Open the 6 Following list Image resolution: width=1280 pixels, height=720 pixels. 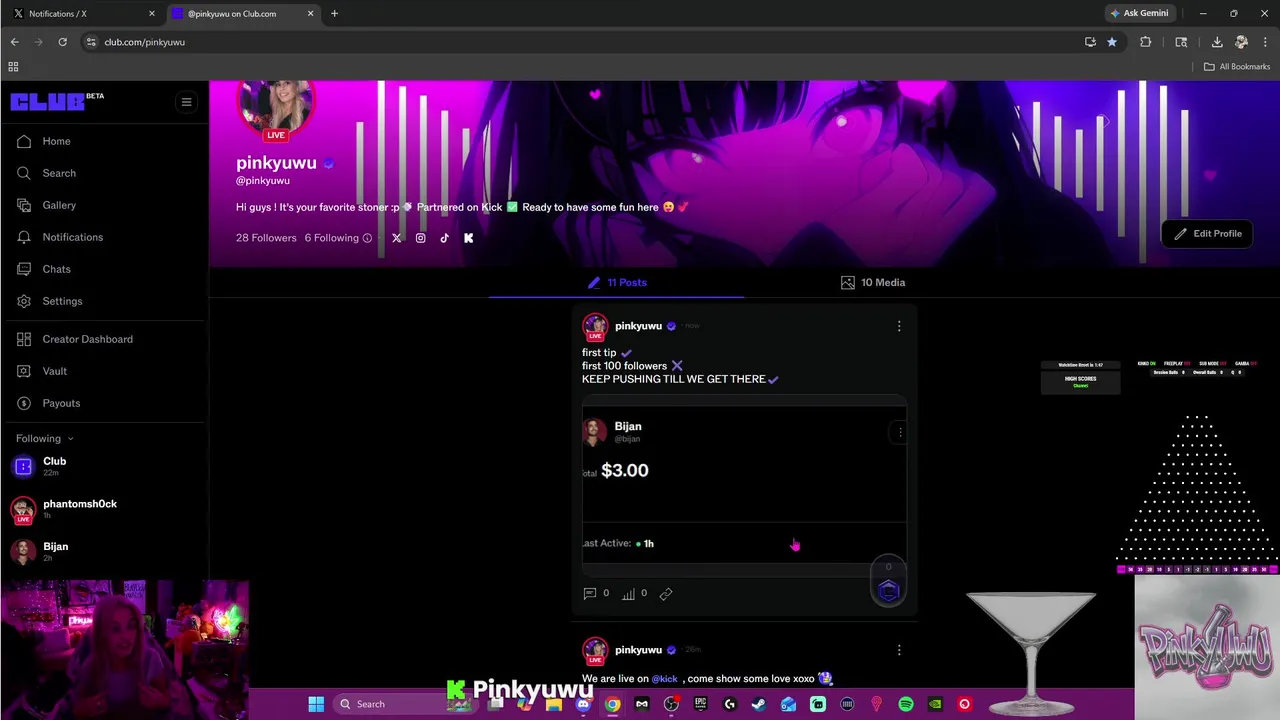[331, 238]
